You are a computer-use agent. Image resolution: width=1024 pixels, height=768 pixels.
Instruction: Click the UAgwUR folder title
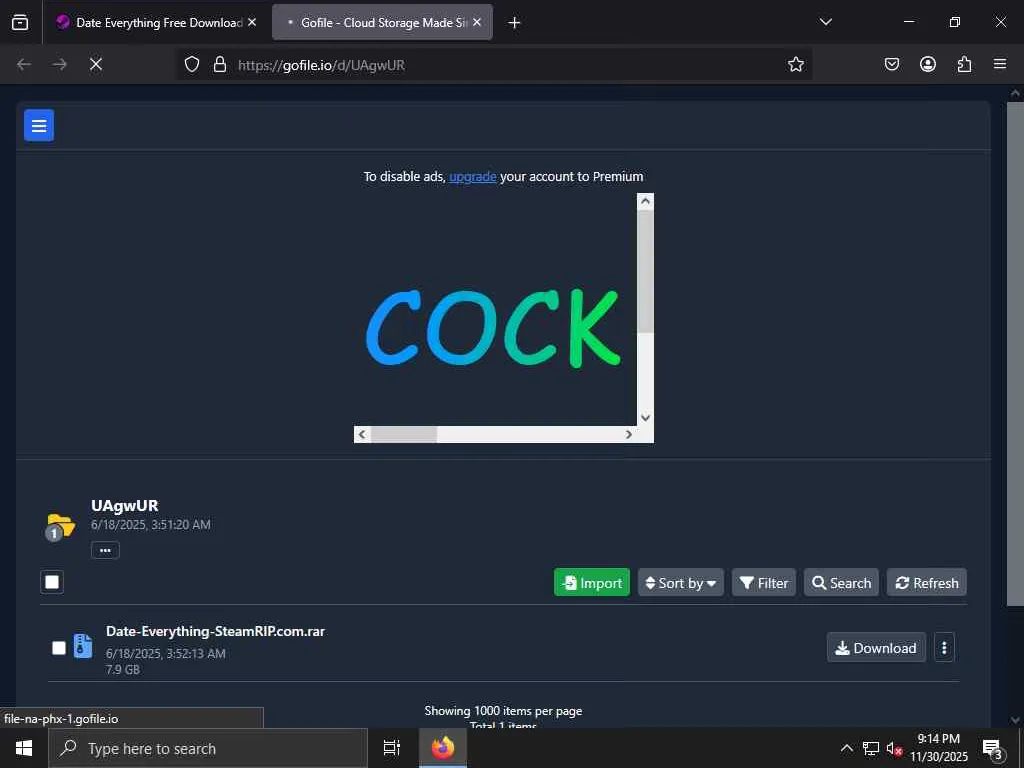[x=124, y=505]
